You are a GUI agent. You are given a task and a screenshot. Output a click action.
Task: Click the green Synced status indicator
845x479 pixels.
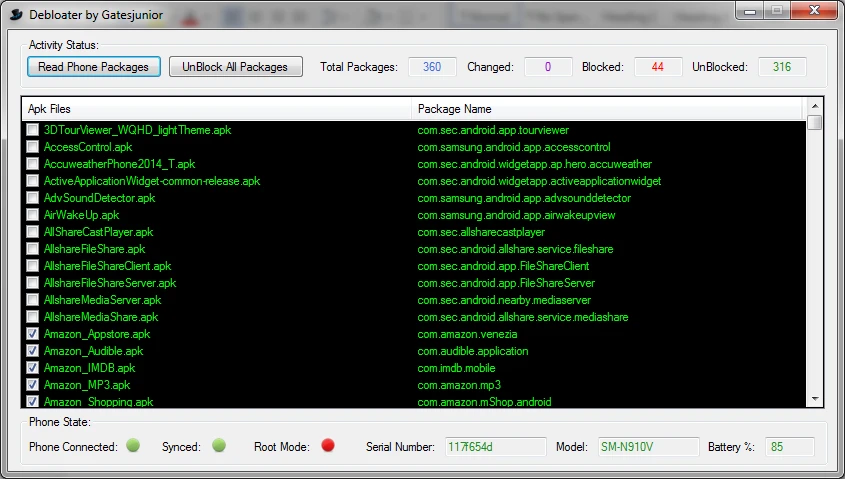(x=219, y=446)
